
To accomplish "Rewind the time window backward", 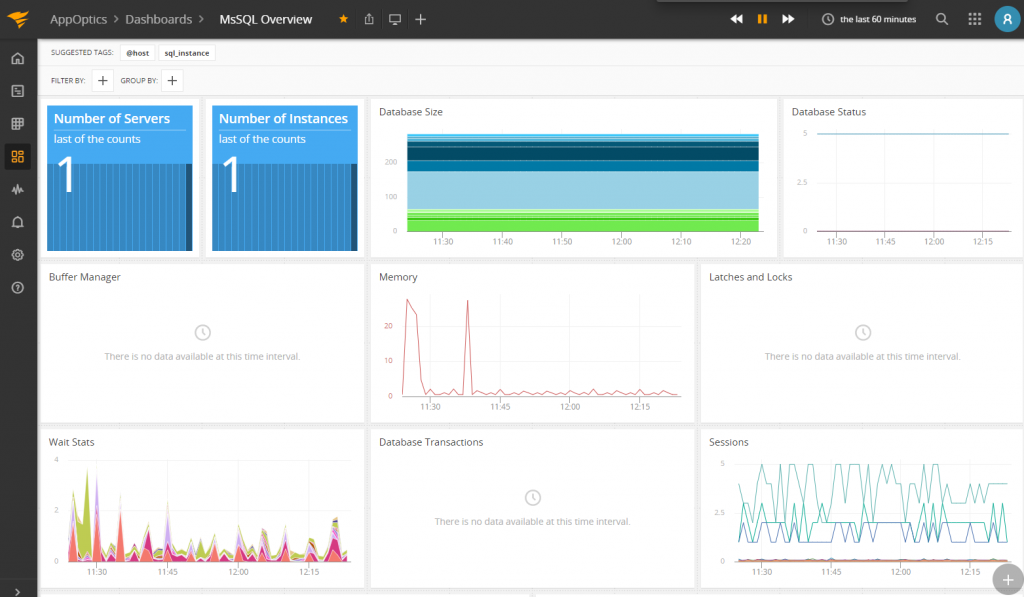I will 736,19.
